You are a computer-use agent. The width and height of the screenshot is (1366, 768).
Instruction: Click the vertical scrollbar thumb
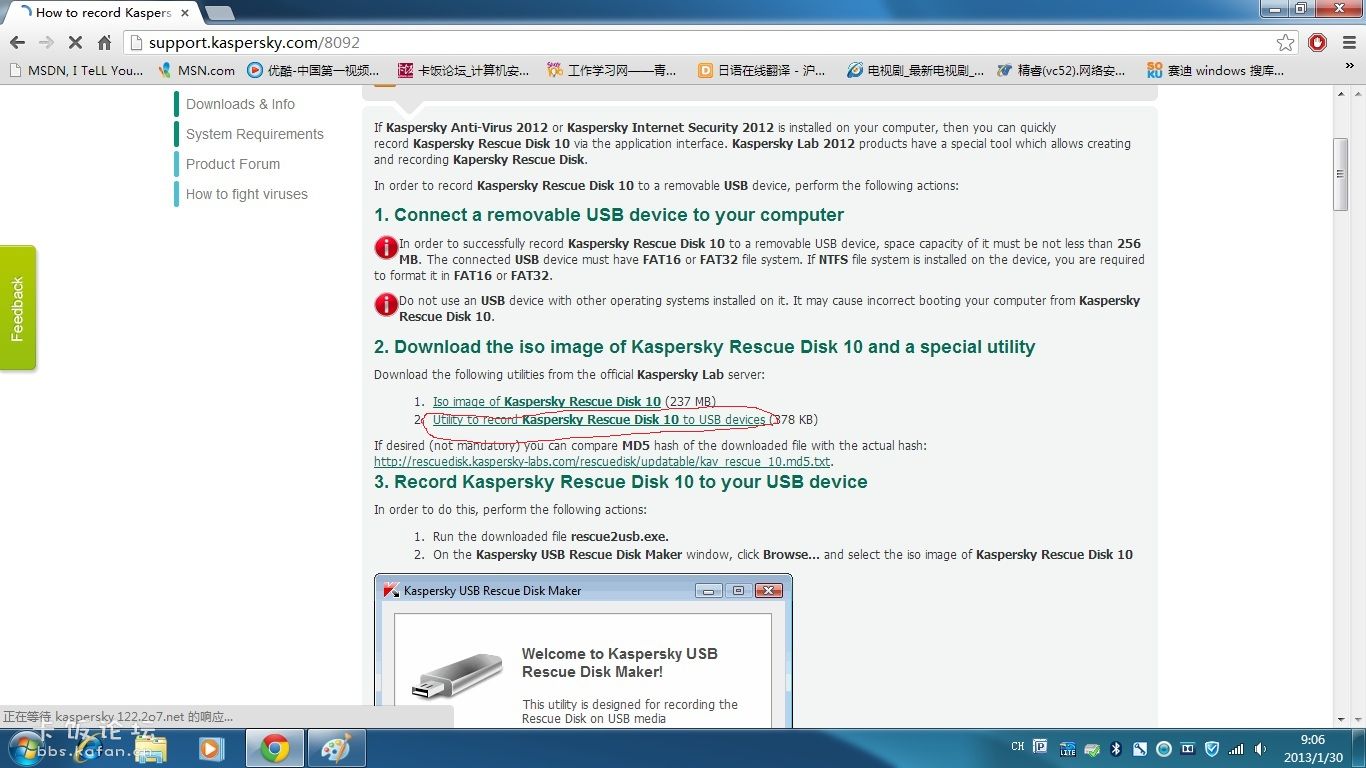(x=1341, y=174)
